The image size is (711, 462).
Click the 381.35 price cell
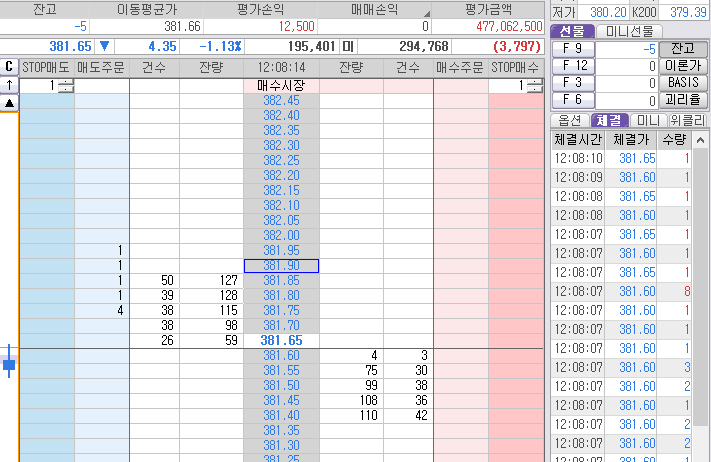tap(281, 431)
